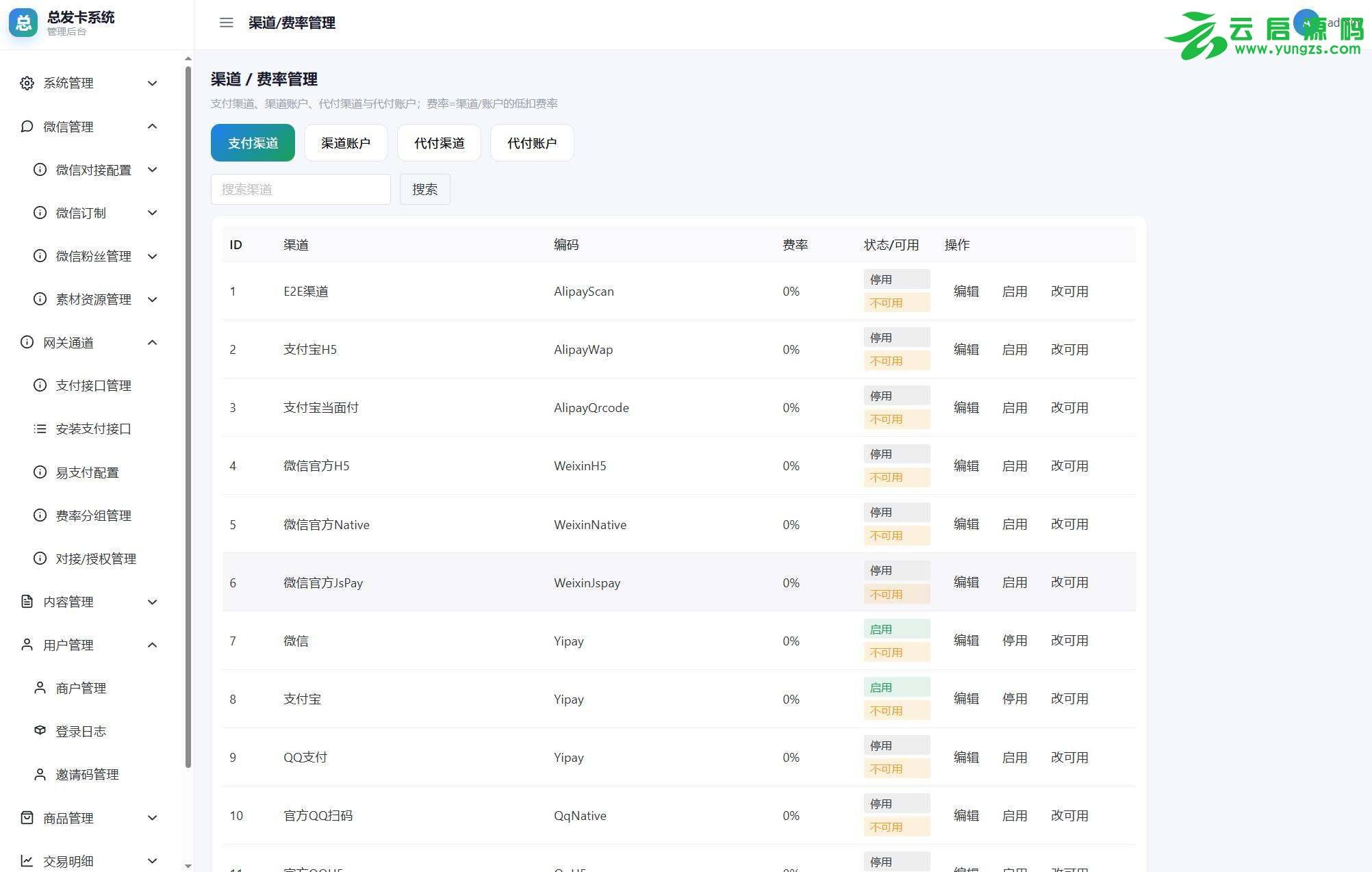Expand the 微信粉丝管理 chevron

(x=153, y=256)
